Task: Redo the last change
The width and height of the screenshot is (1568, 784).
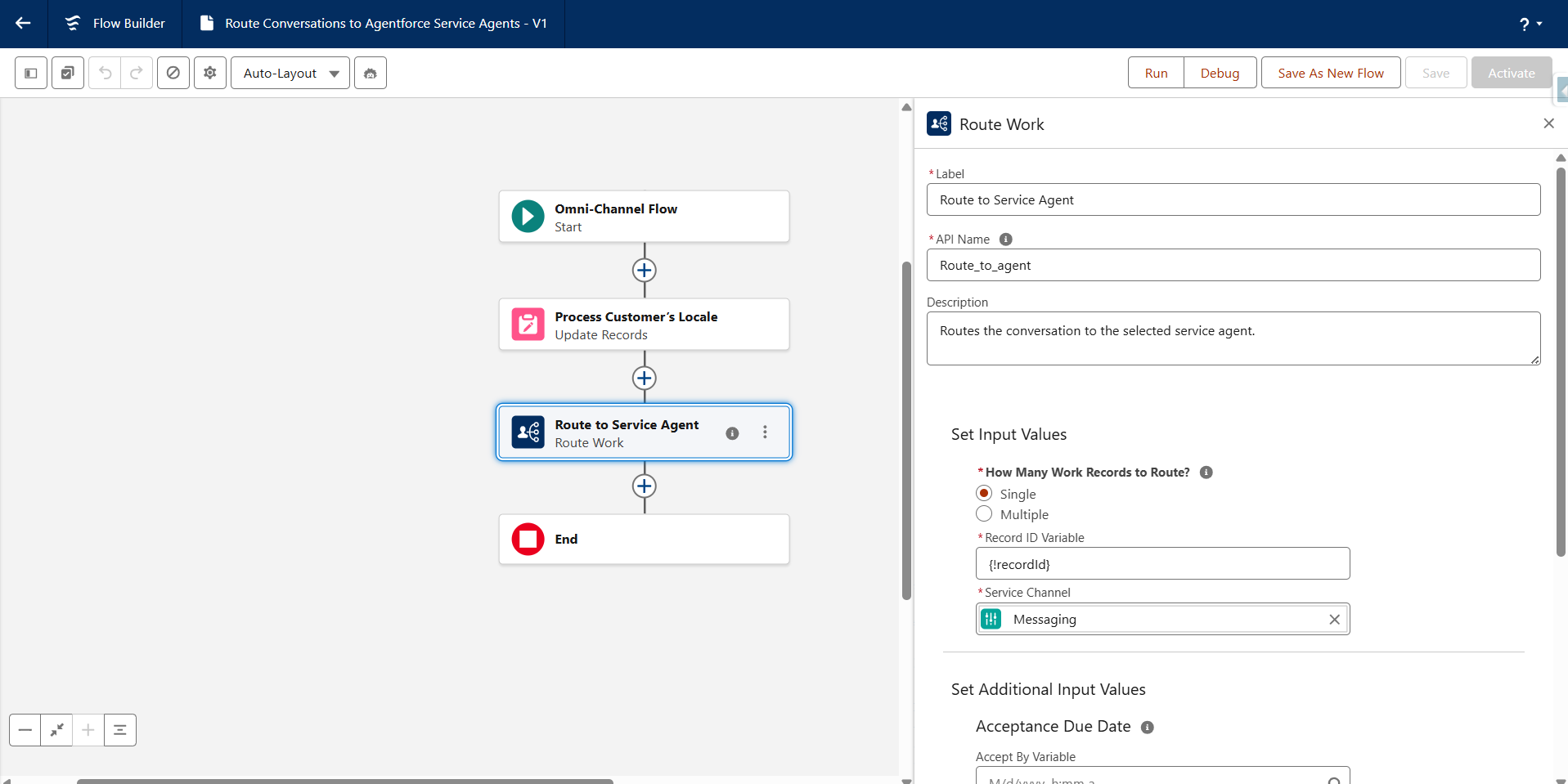Action: 137,73
